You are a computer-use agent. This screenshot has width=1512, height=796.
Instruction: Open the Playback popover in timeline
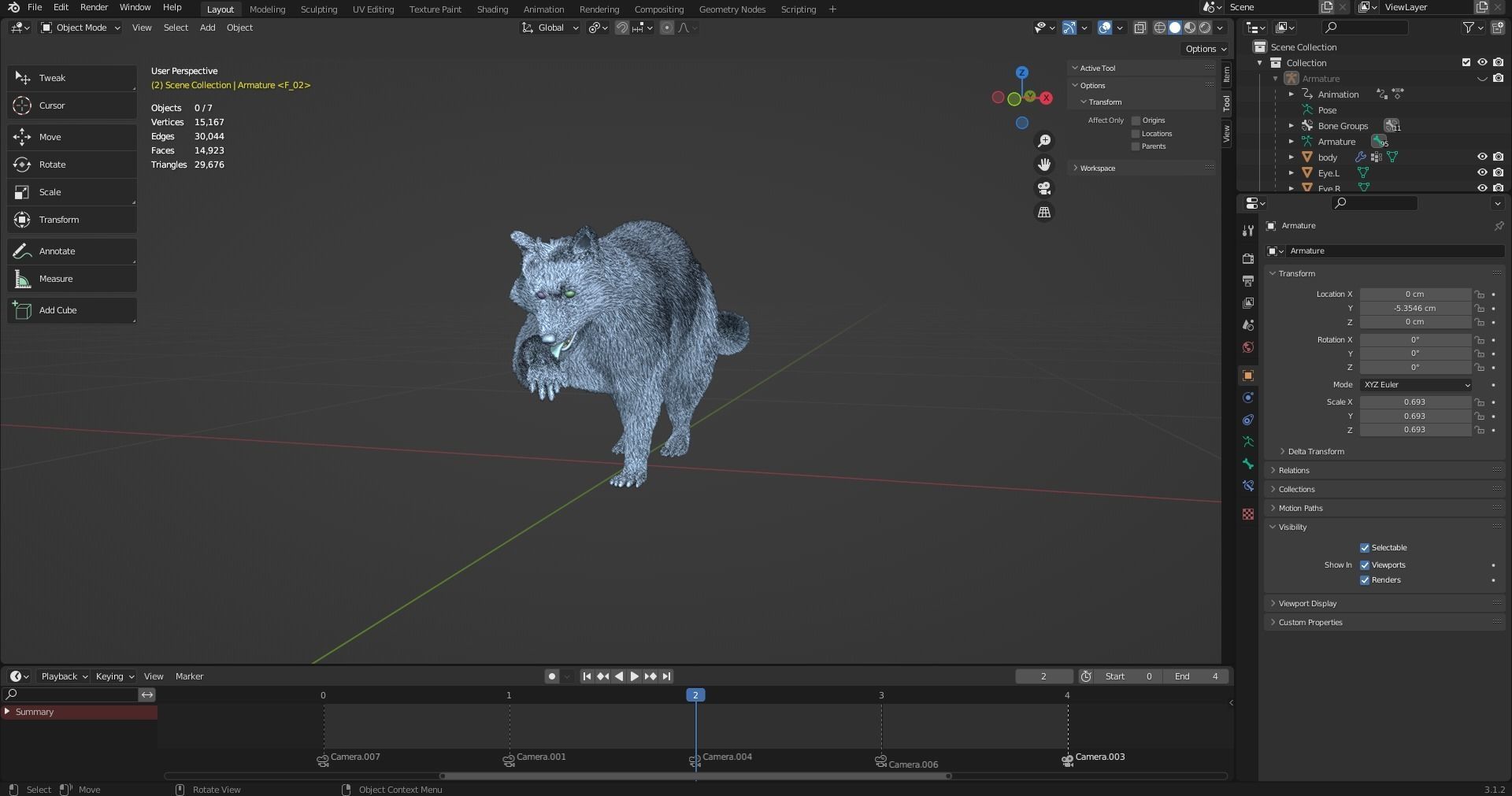point(64,676)
